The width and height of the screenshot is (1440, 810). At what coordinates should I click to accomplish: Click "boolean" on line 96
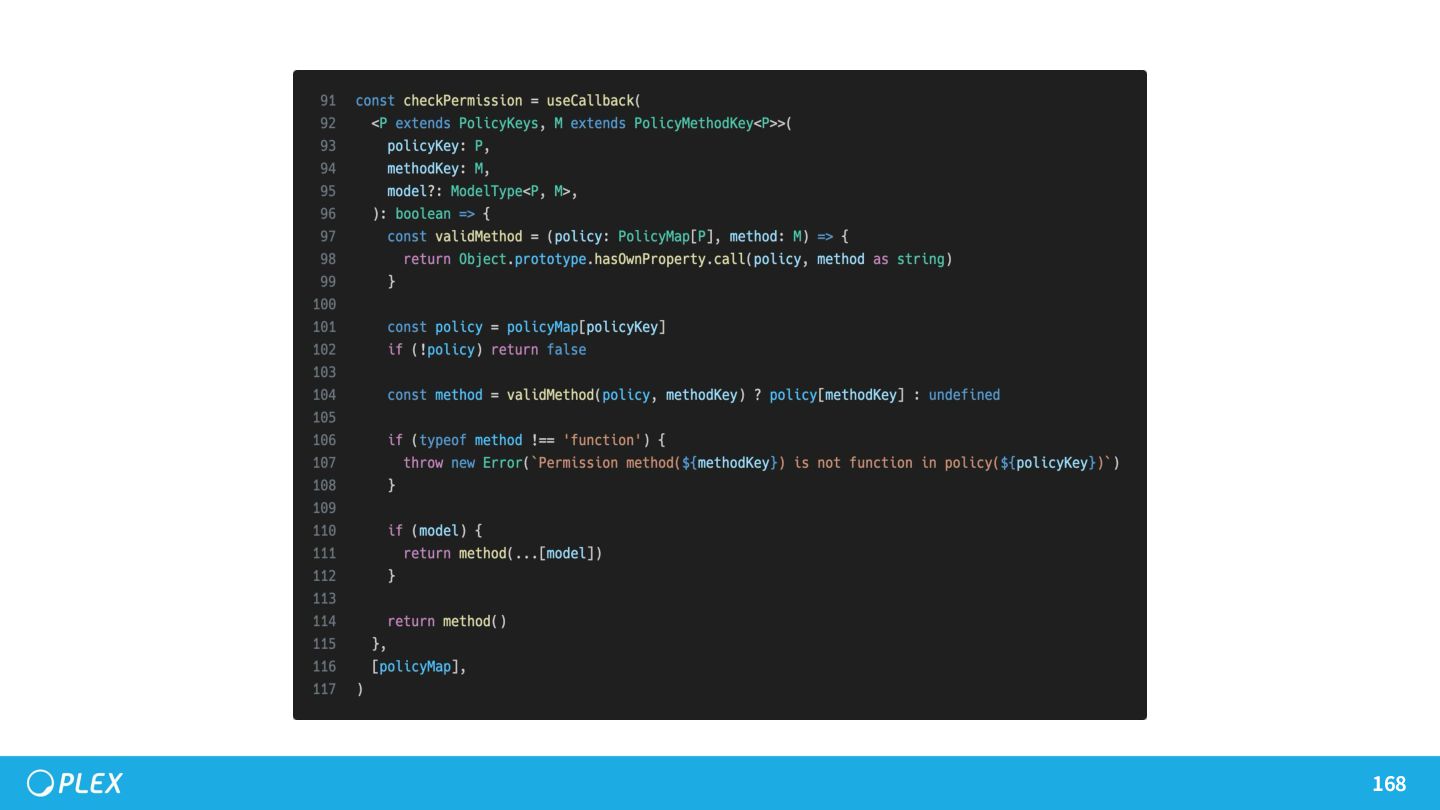[x=423, y=214]
